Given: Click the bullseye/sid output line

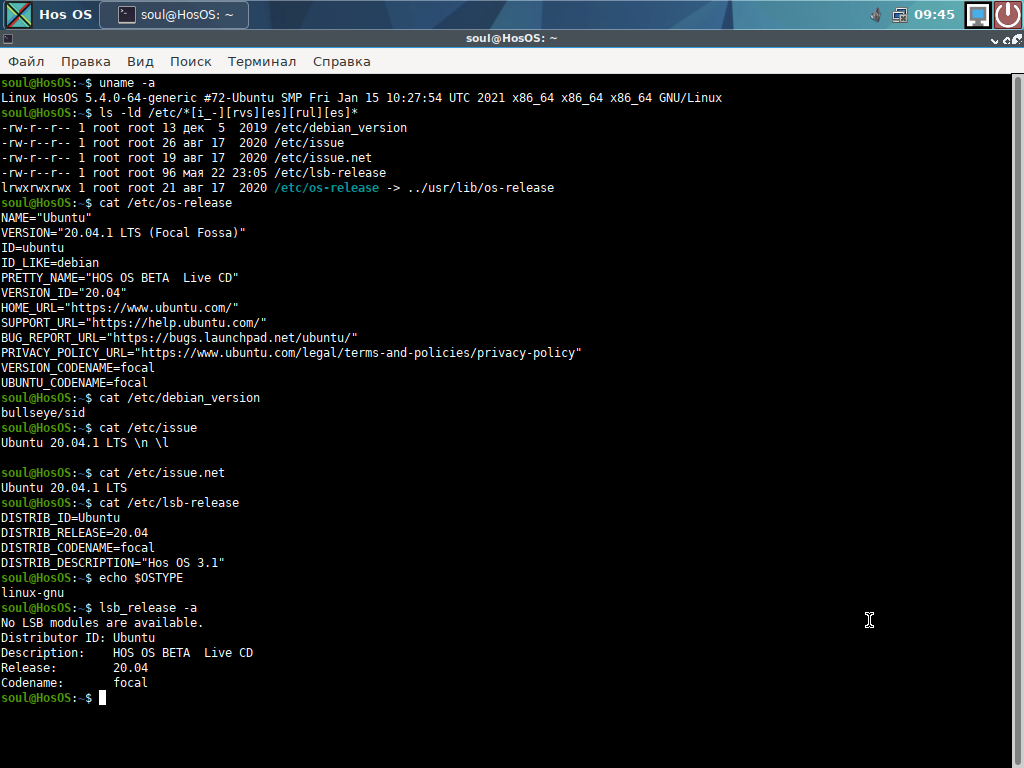Looking at the screenshot, I should (x=43, y=413).
